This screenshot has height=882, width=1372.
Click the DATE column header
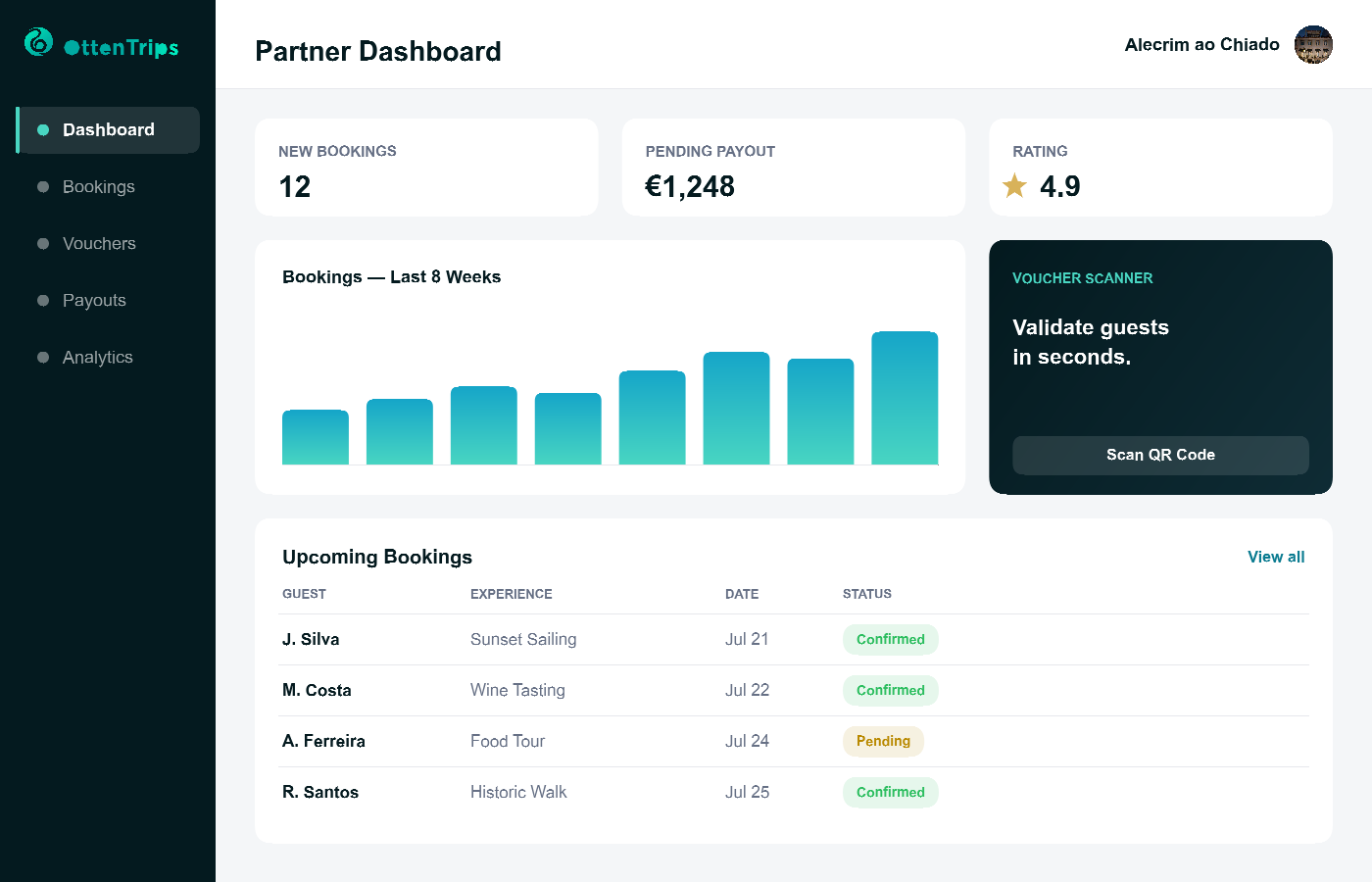(x=742, y=594)
